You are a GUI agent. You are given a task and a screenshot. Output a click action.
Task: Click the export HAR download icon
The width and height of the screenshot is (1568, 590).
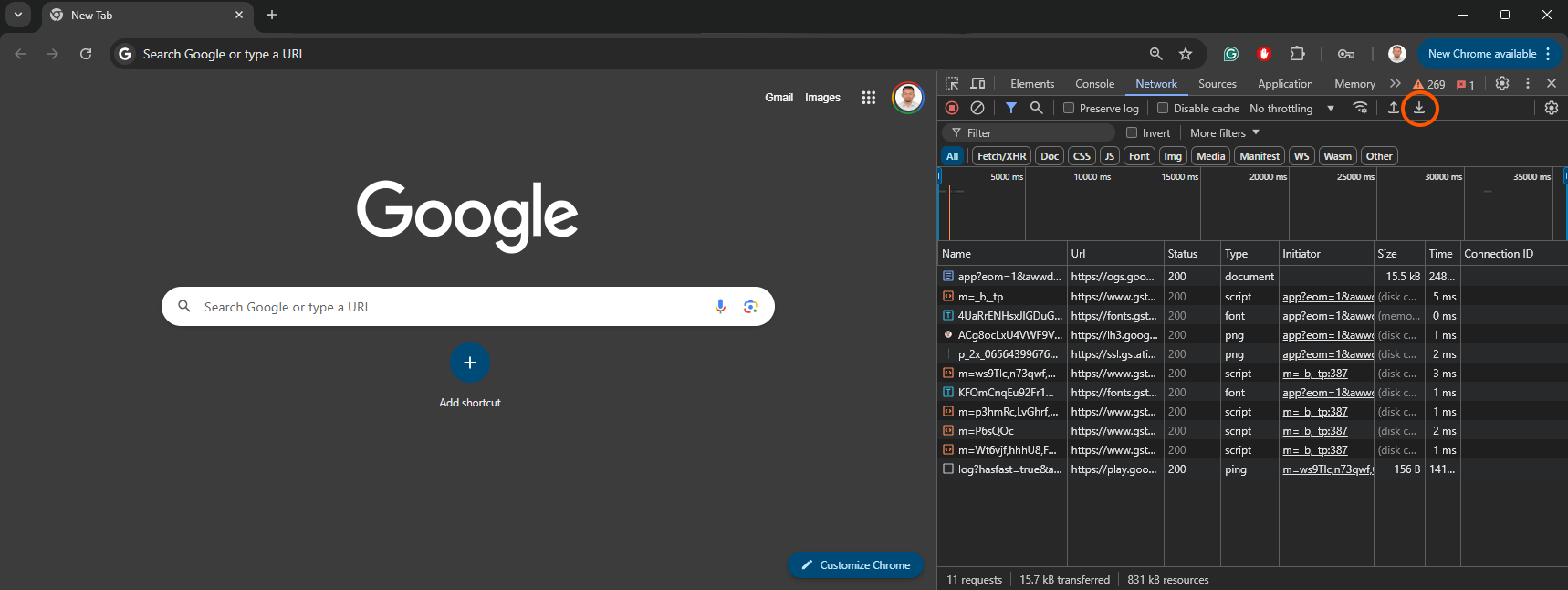point(1419,108)
